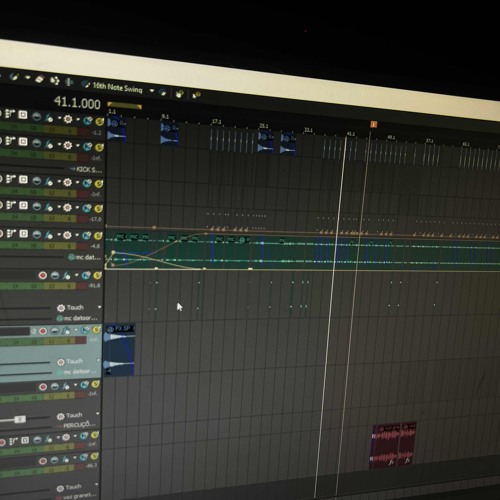
Task: Click envelope icon on the mc dat track
Action: coord(49,235)
